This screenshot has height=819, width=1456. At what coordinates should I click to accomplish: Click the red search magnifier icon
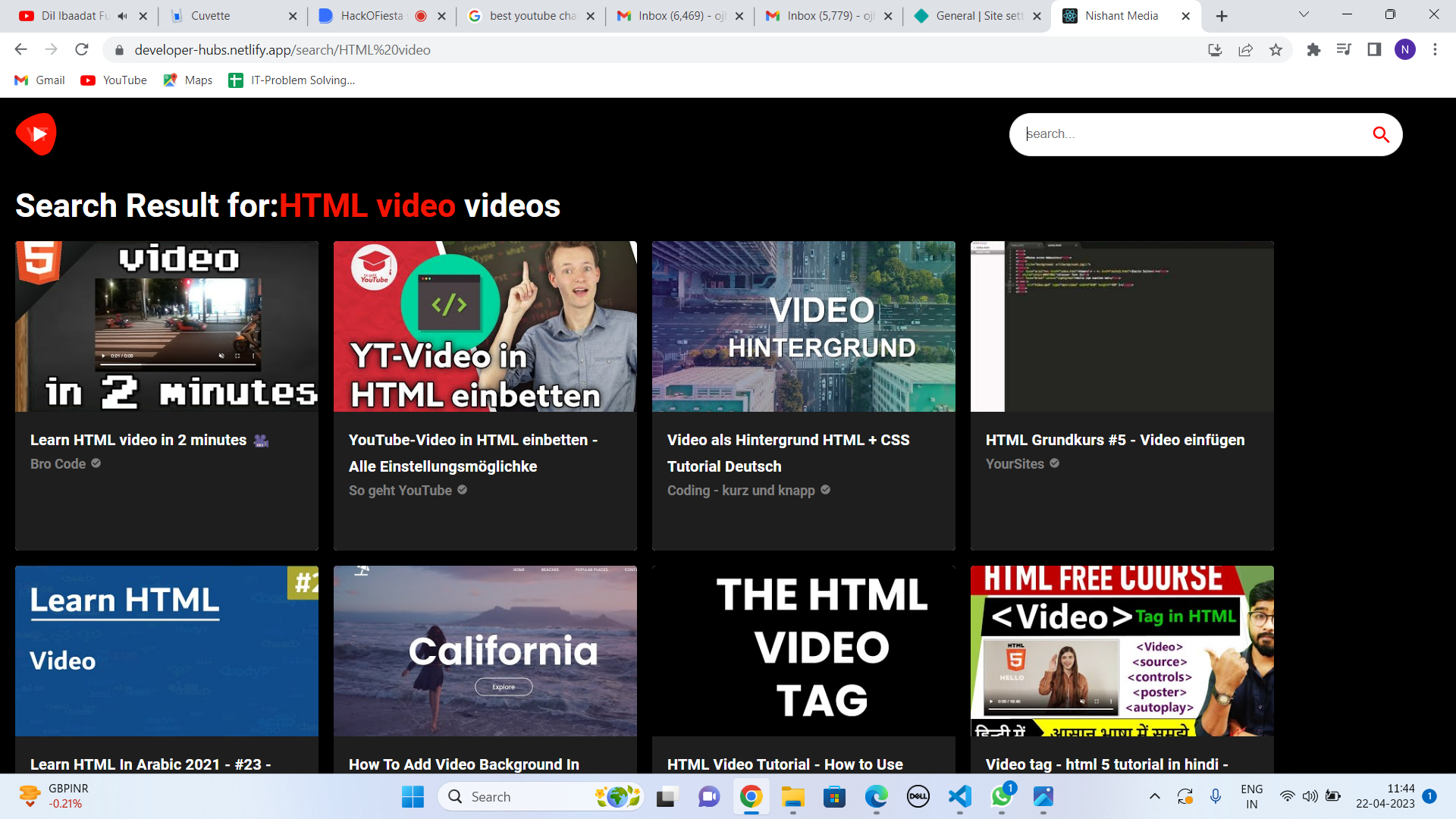point(1380,134)
